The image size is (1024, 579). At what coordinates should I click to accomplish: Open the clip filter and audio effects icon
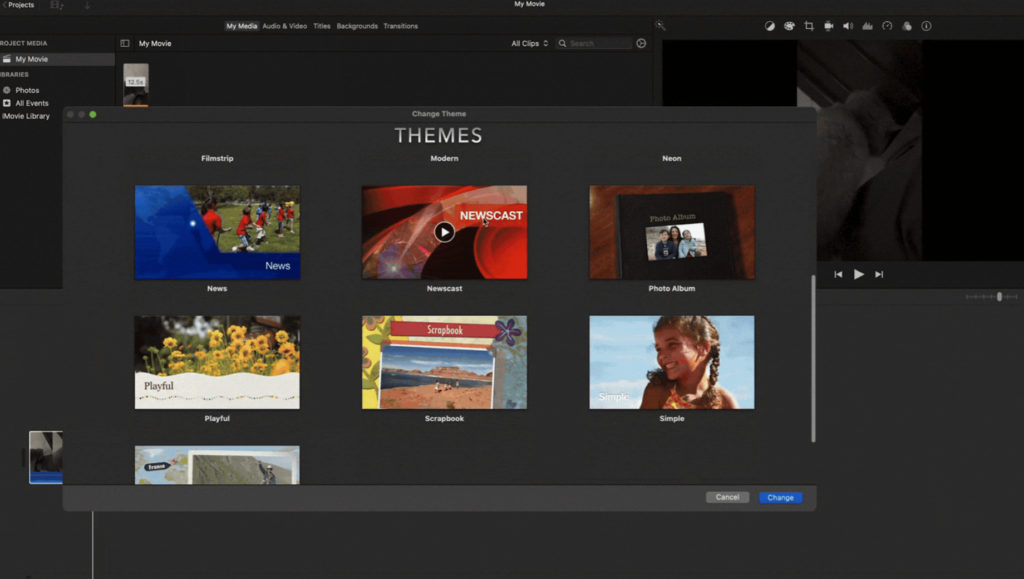pos(906,26)
